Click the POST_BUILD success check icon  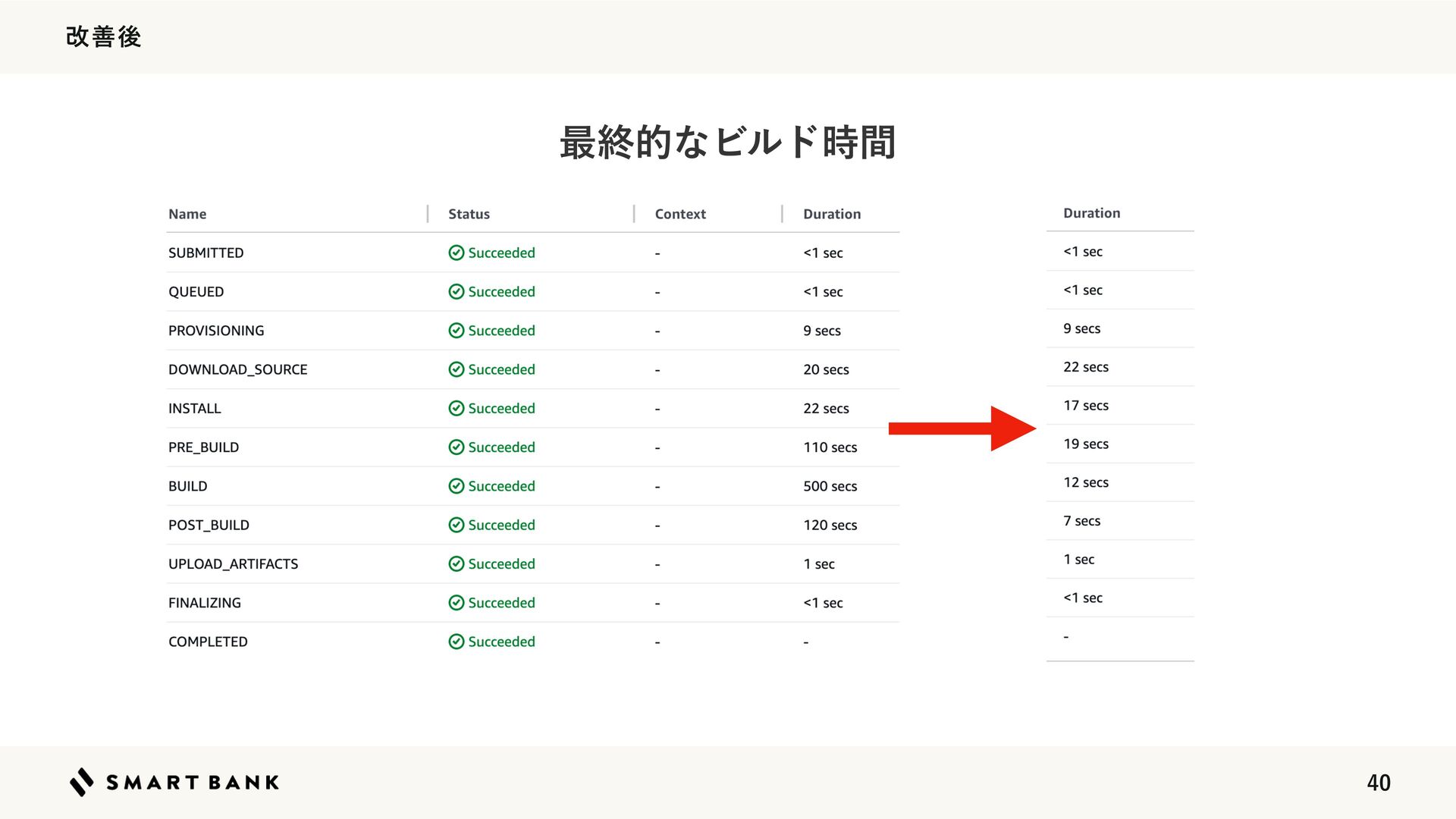[x=456, y=525]
